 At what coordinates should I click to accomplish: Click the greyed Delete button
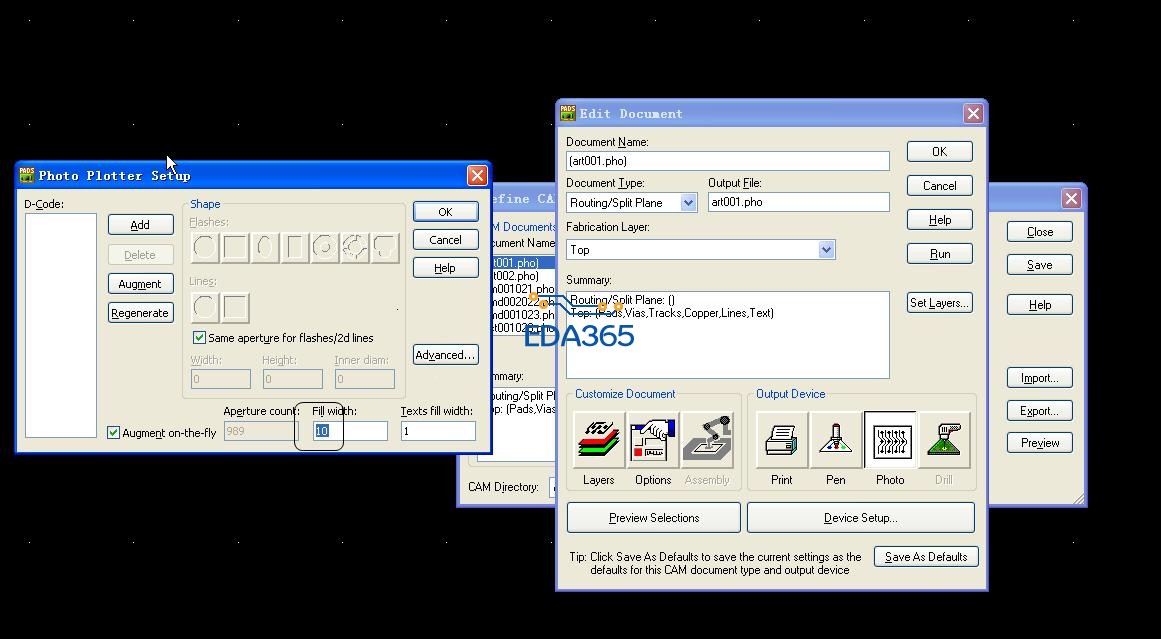click(x=141, y=255)
